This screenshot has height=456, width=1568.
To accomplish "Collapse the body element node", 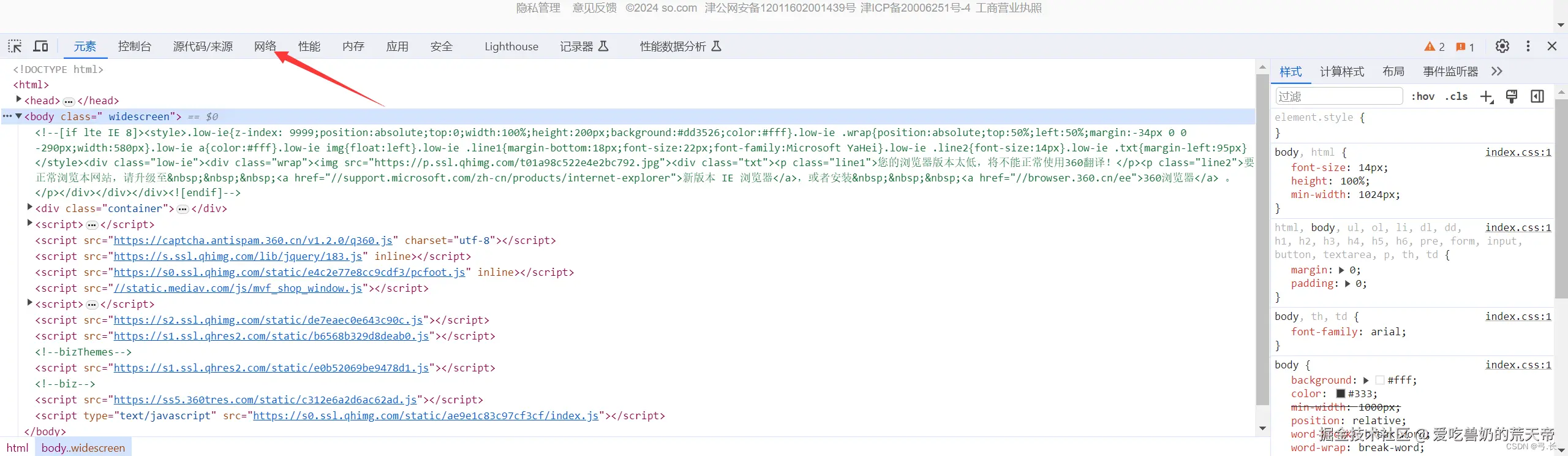I will [19, 116].
